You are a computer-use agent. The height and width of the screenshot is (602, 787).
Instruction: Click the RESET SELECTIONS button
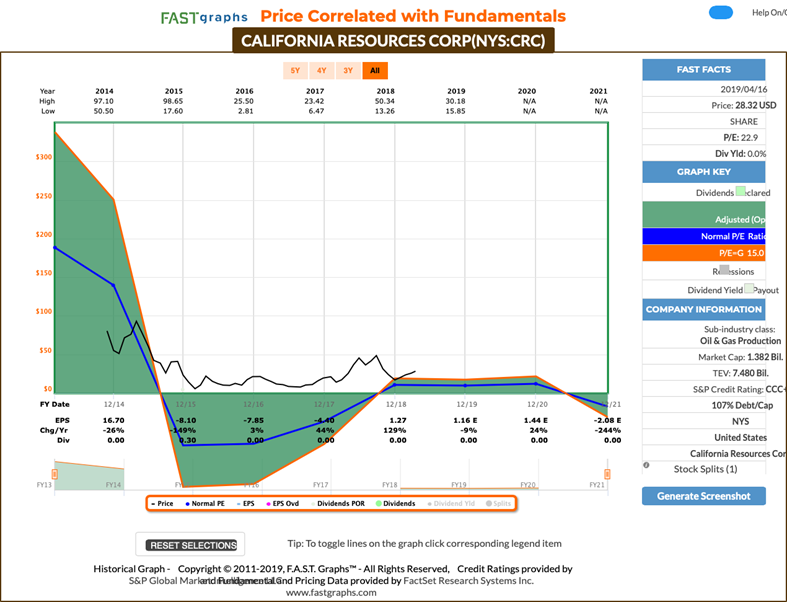point(191,545)
